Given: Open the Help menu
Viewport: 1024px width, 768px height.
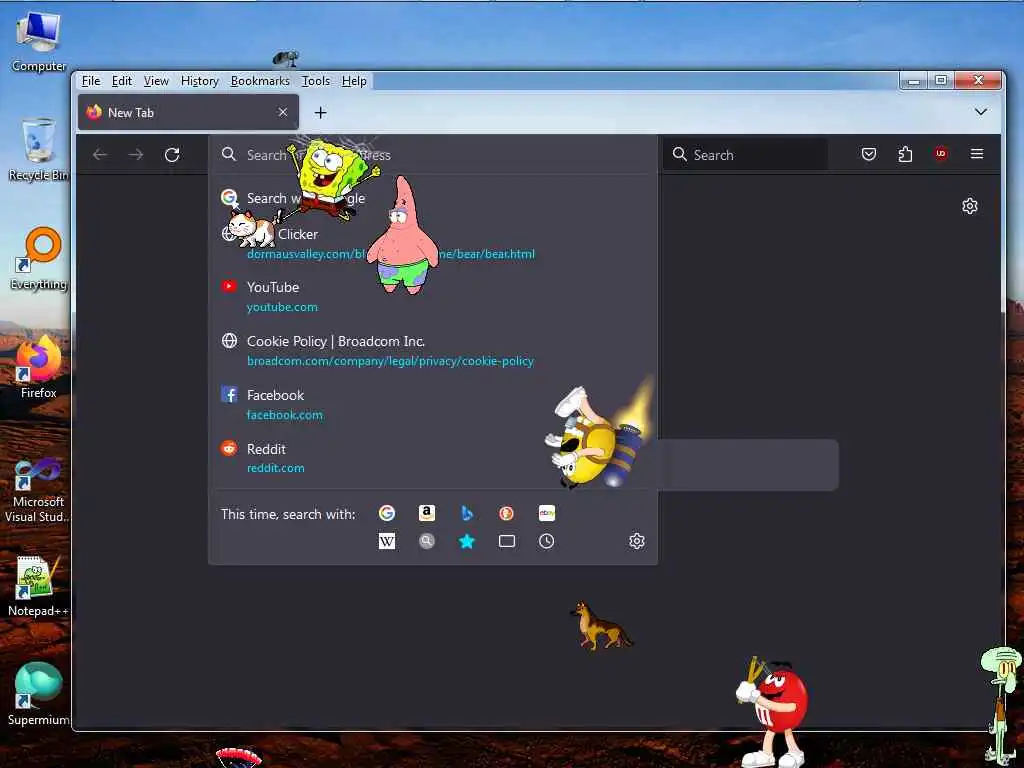Looking at the screenshot, I should pos(354,81).
